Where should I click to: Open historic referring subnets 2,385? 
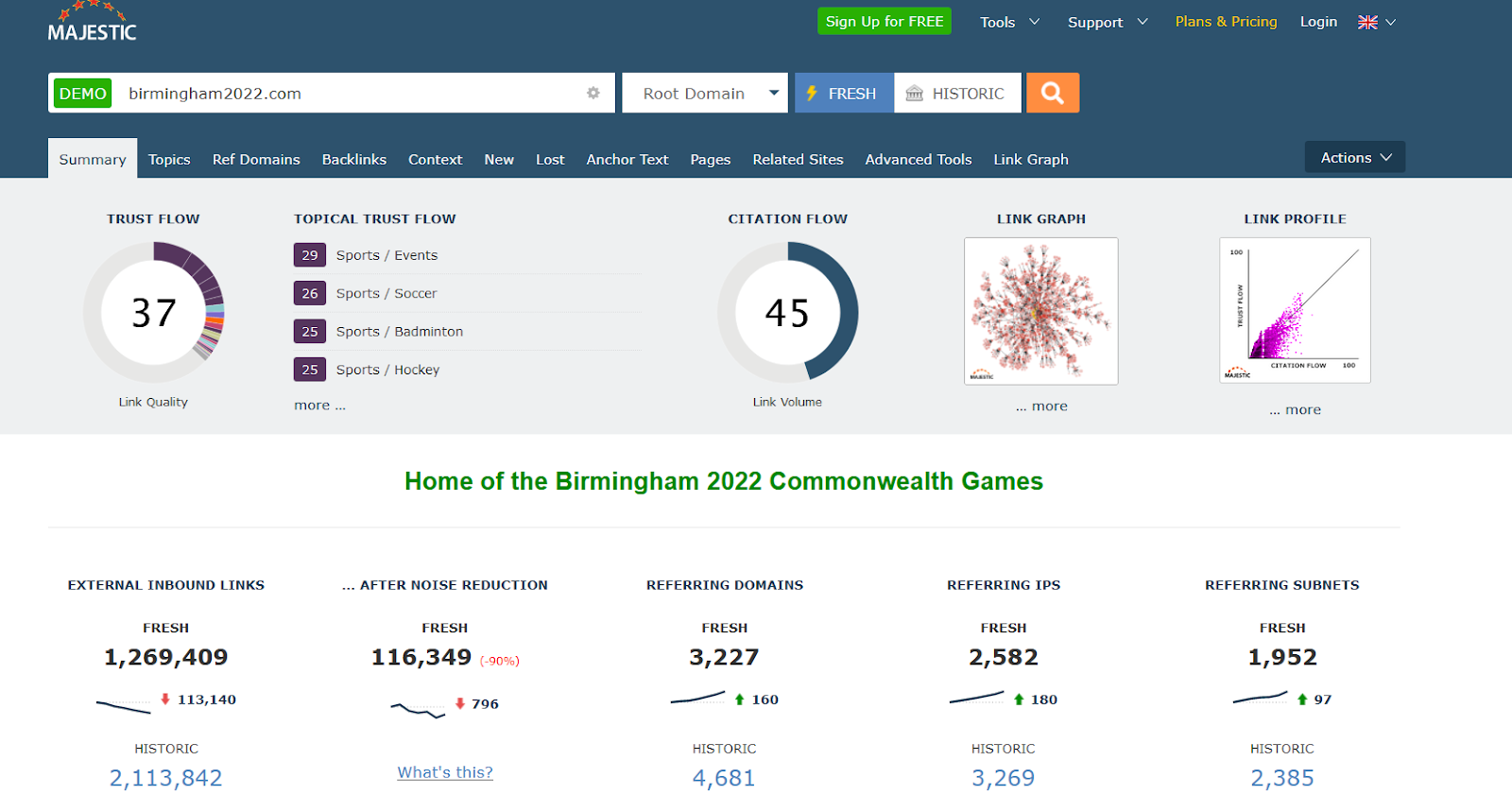(x=1282, y=778)
